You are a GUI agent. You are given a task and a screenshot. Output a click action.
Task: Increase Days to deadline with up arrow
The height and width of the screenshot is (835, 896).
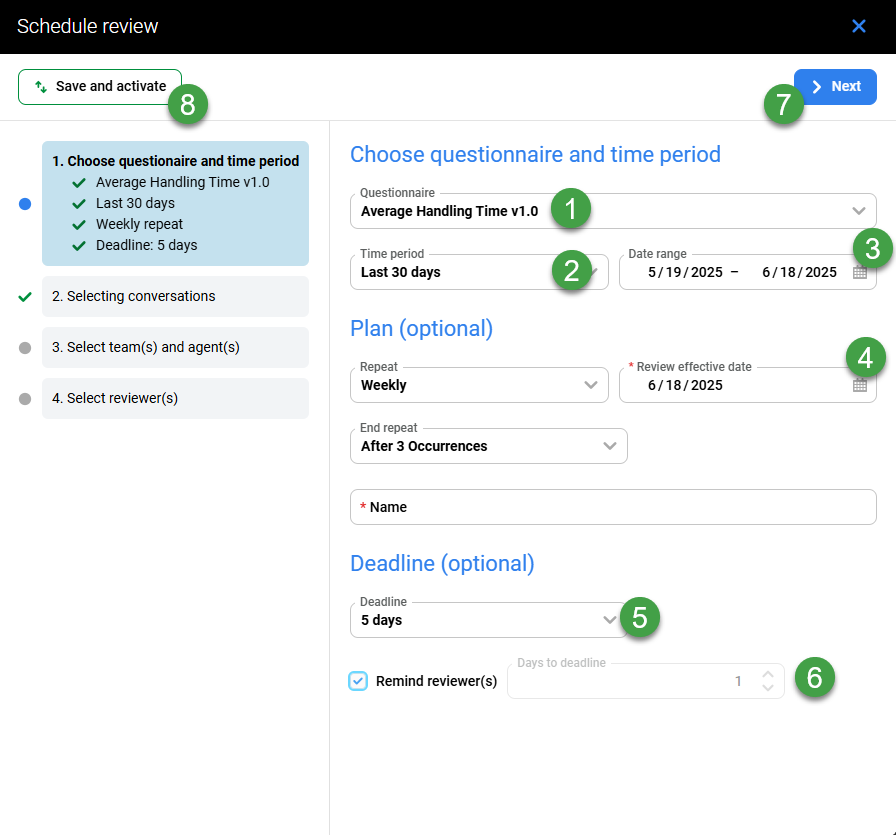(767, 674)
